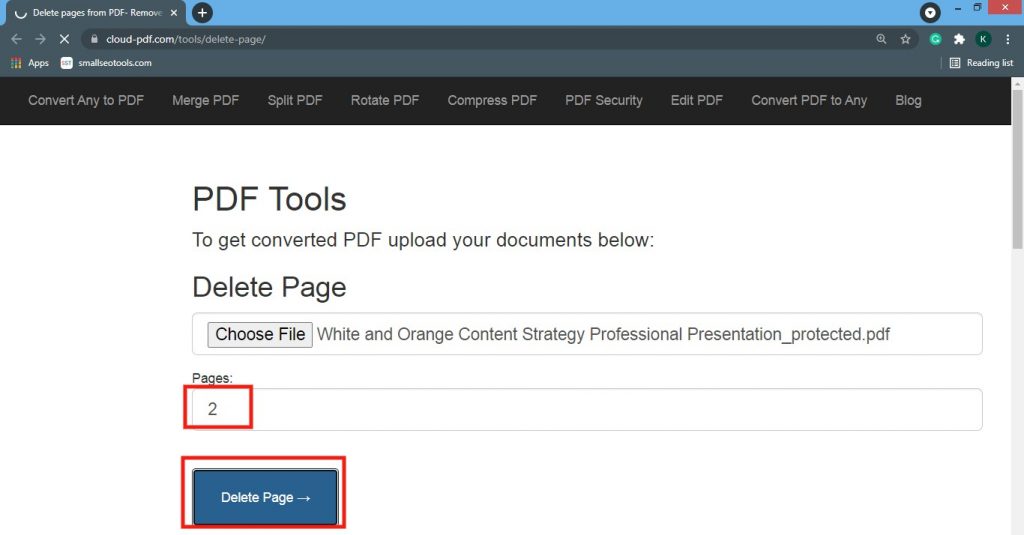
Task: Bookmark this page with star icon
Action: (905, 39)
